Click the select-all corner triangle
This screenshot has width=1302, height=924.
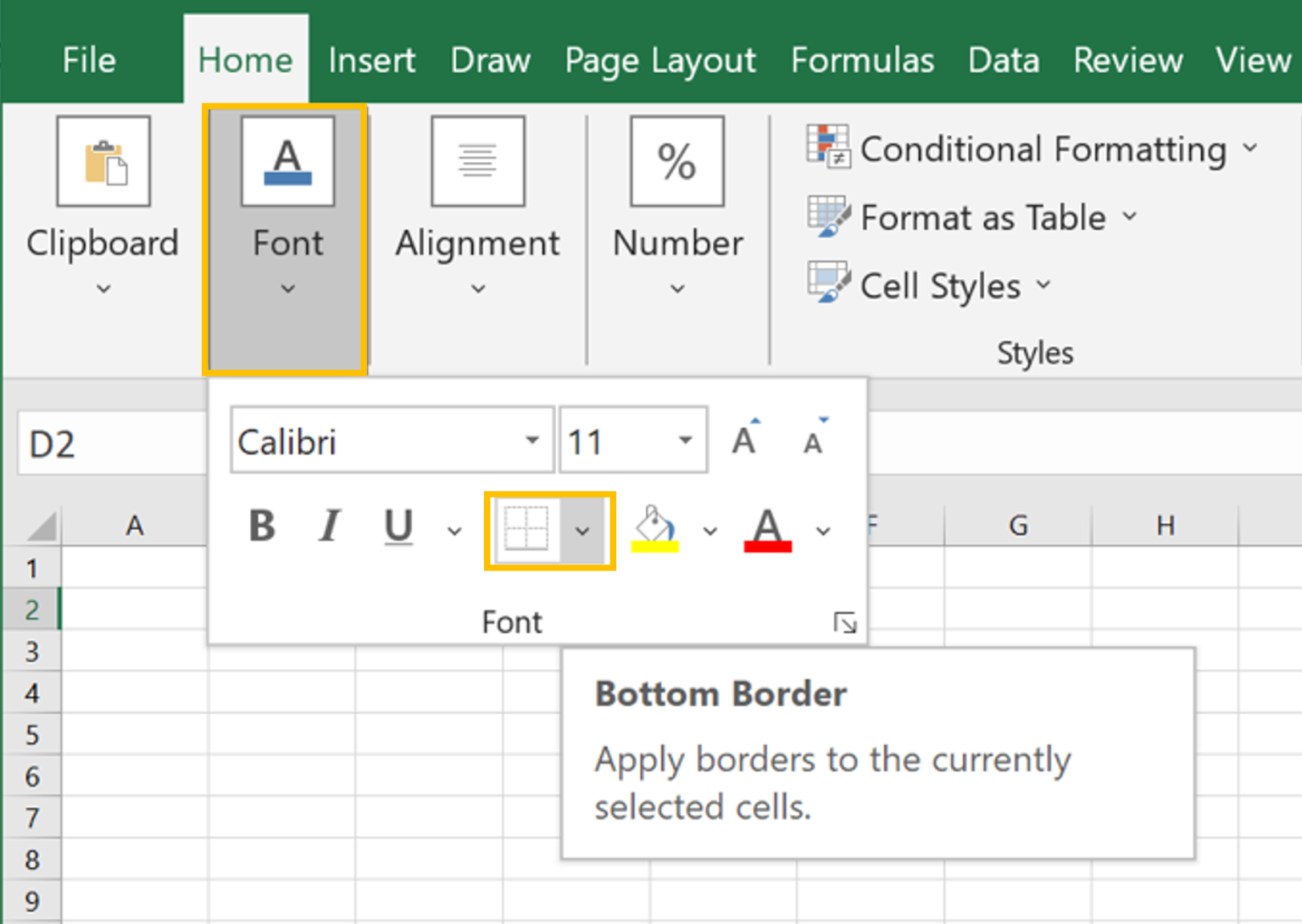point(42,526)
